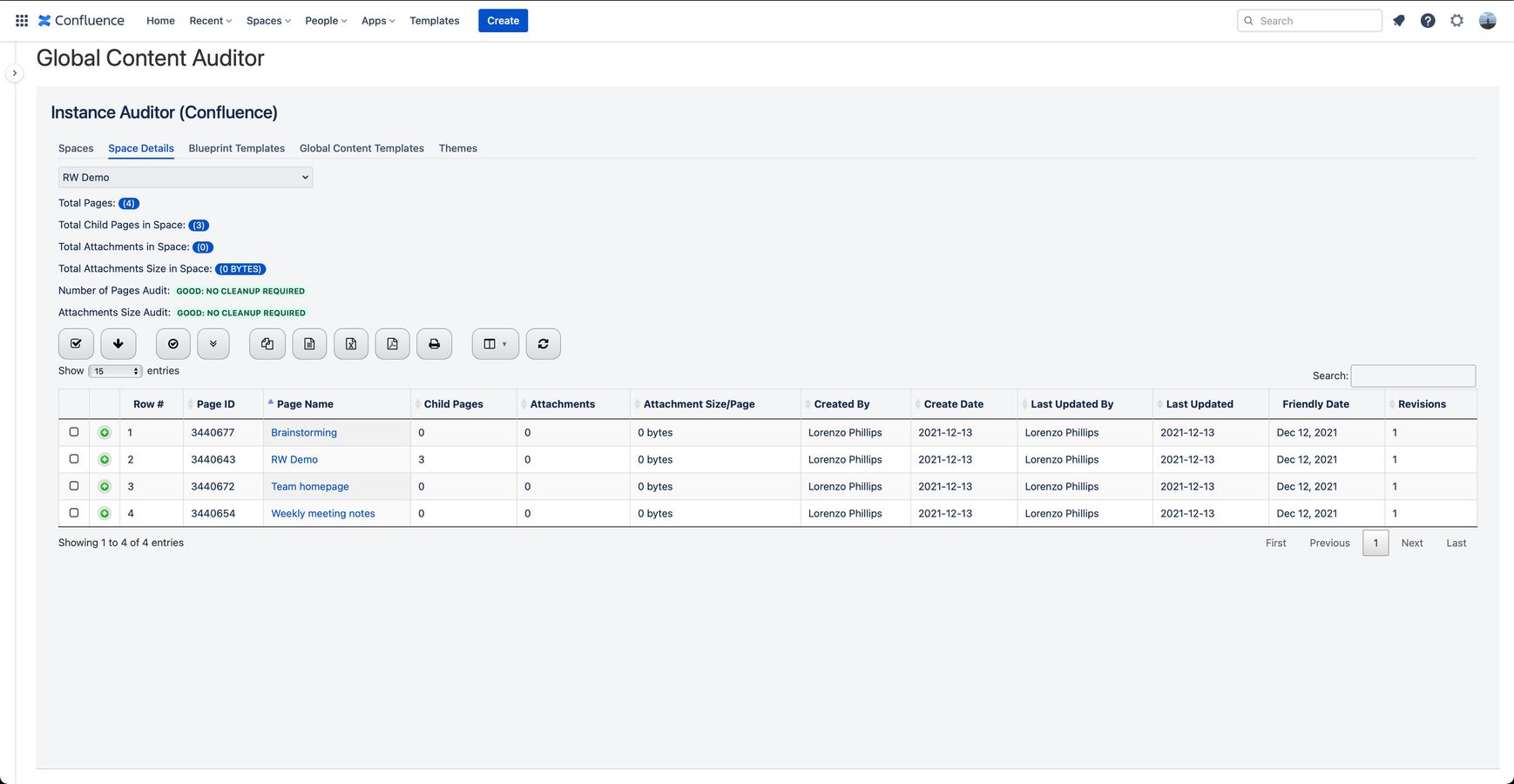Sort by the Page ID column header
Viewport: 1514px width, 784px height.
click(223, 404)
